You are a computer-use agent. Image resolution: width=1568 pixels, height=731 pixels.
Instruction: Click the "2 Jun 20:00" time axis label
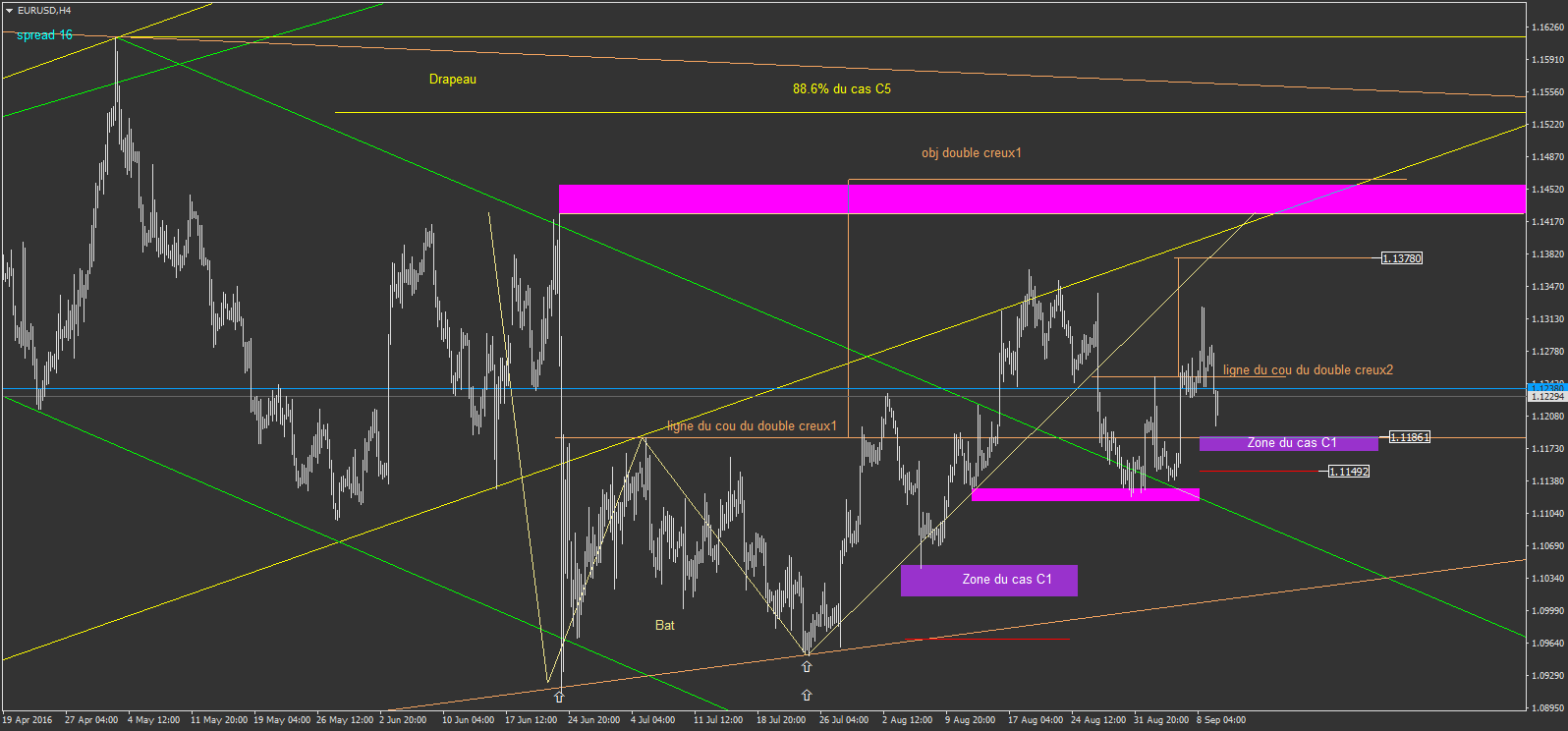pos(403,720)
